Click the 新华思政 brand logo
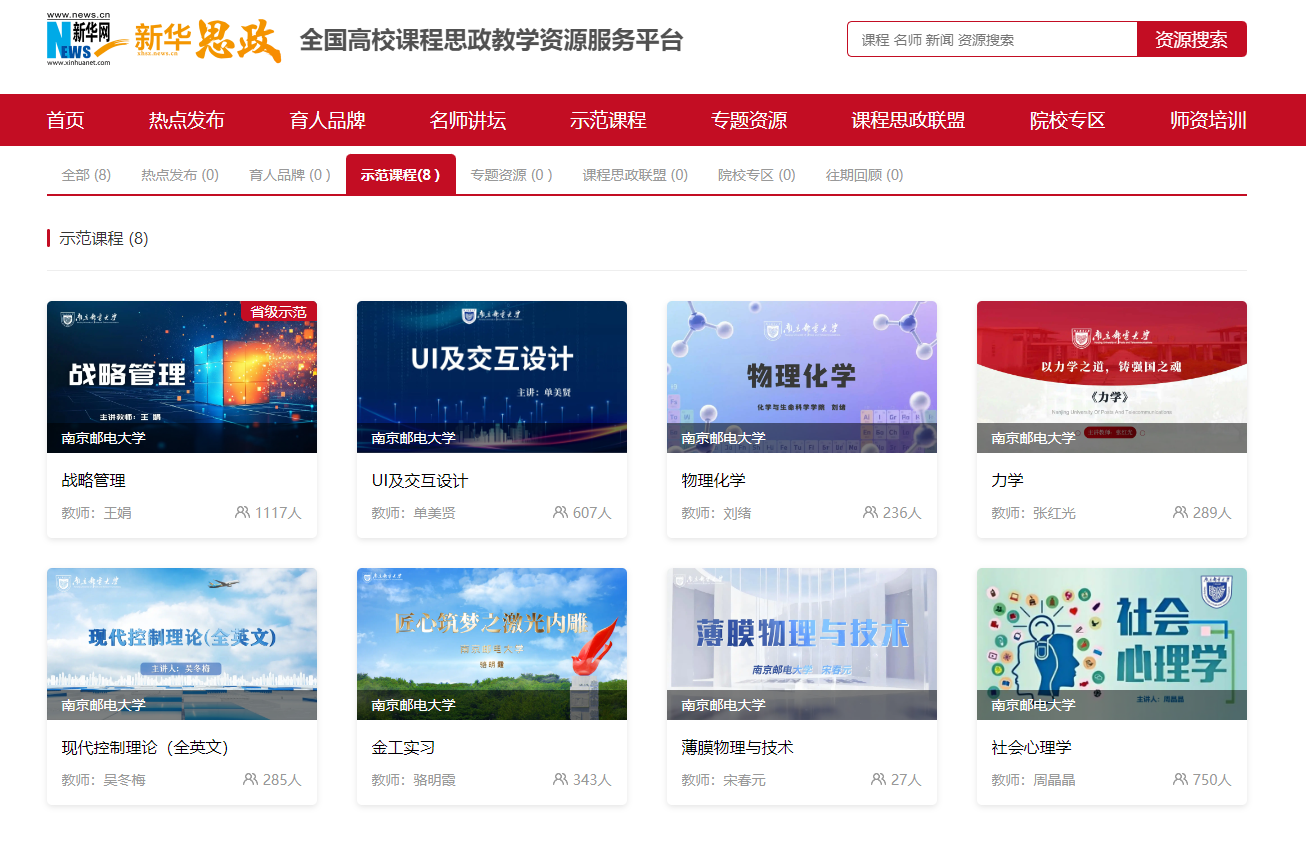This screenshot has width=1306, height=846. pos(208,40)
